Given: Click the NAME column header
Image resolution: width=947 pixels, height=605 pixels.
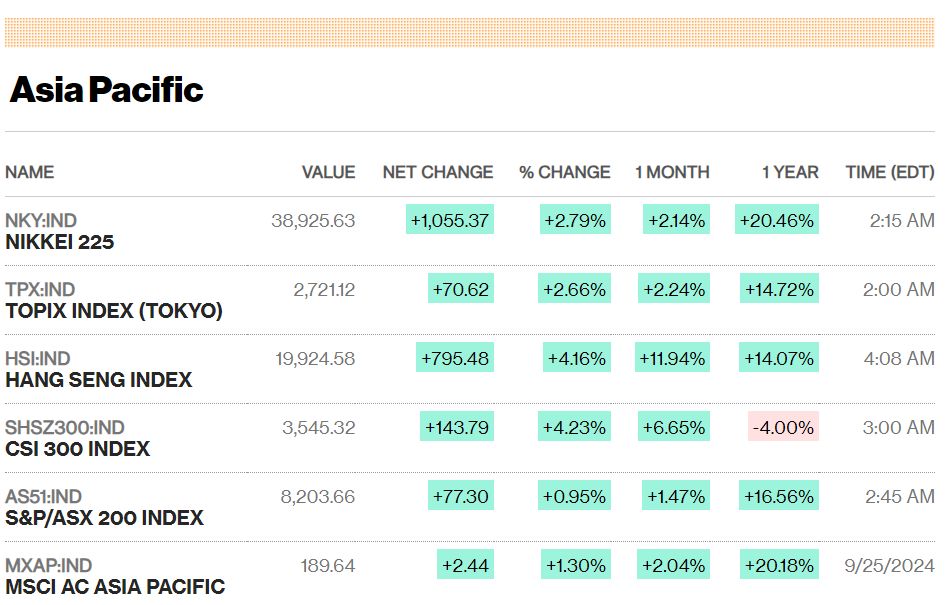Looking at the screenshot, I should coord(30,172).
